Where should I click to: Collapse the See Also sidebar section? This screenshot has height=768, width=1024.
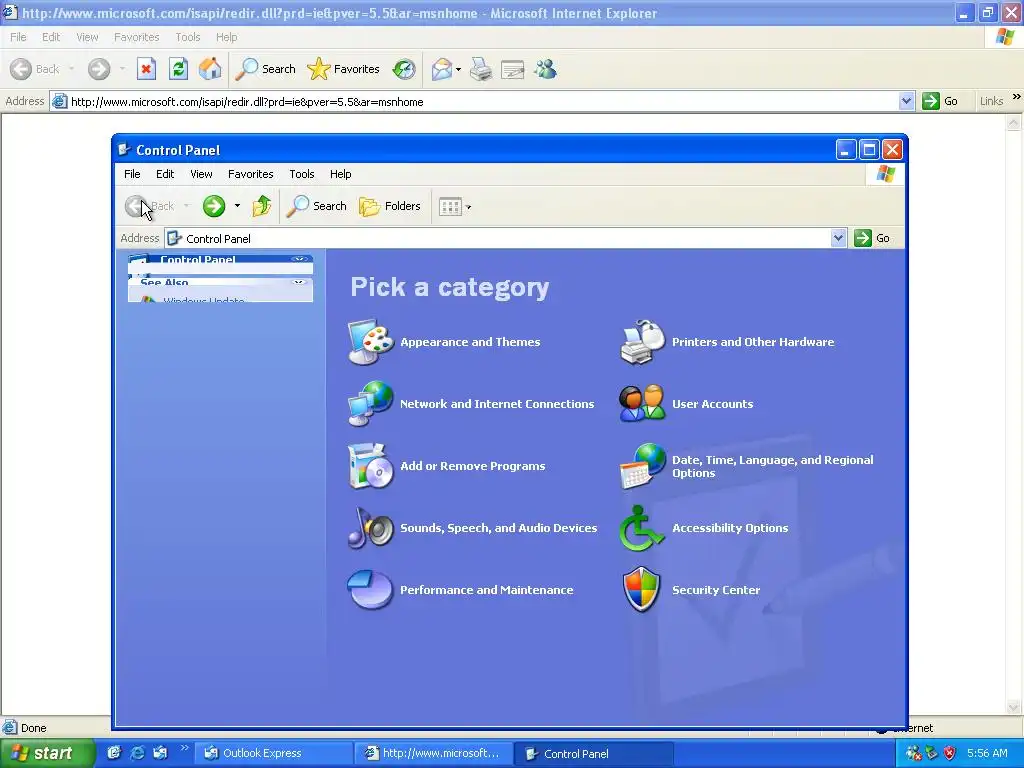tap(299, 282)
